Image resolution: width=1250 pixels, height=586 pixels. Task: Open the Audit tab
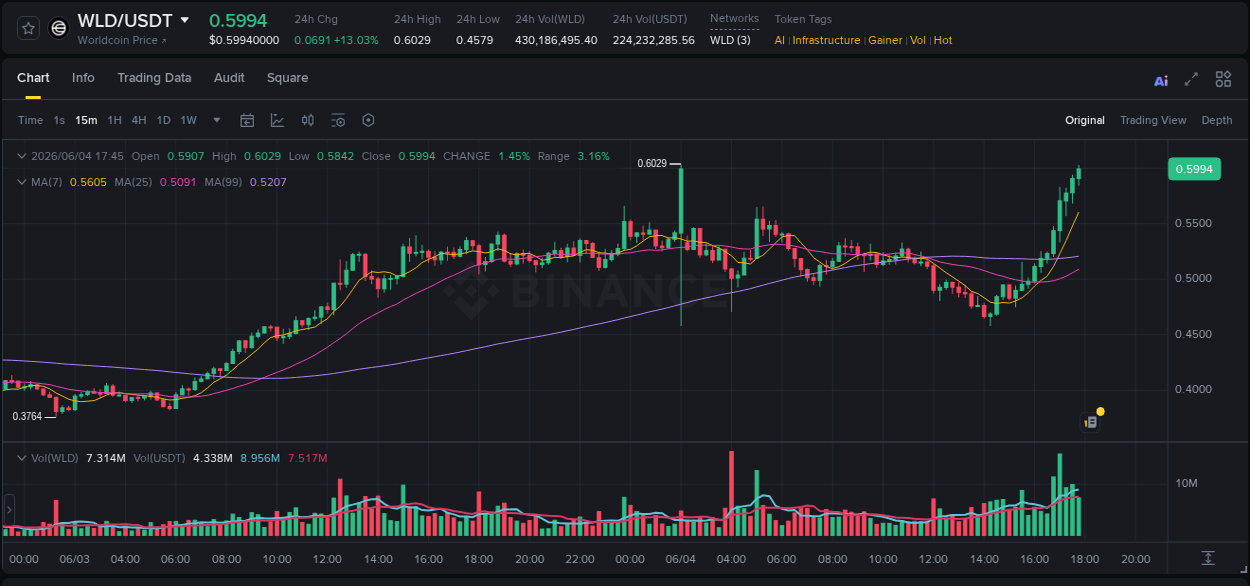(x=229, y=78)
